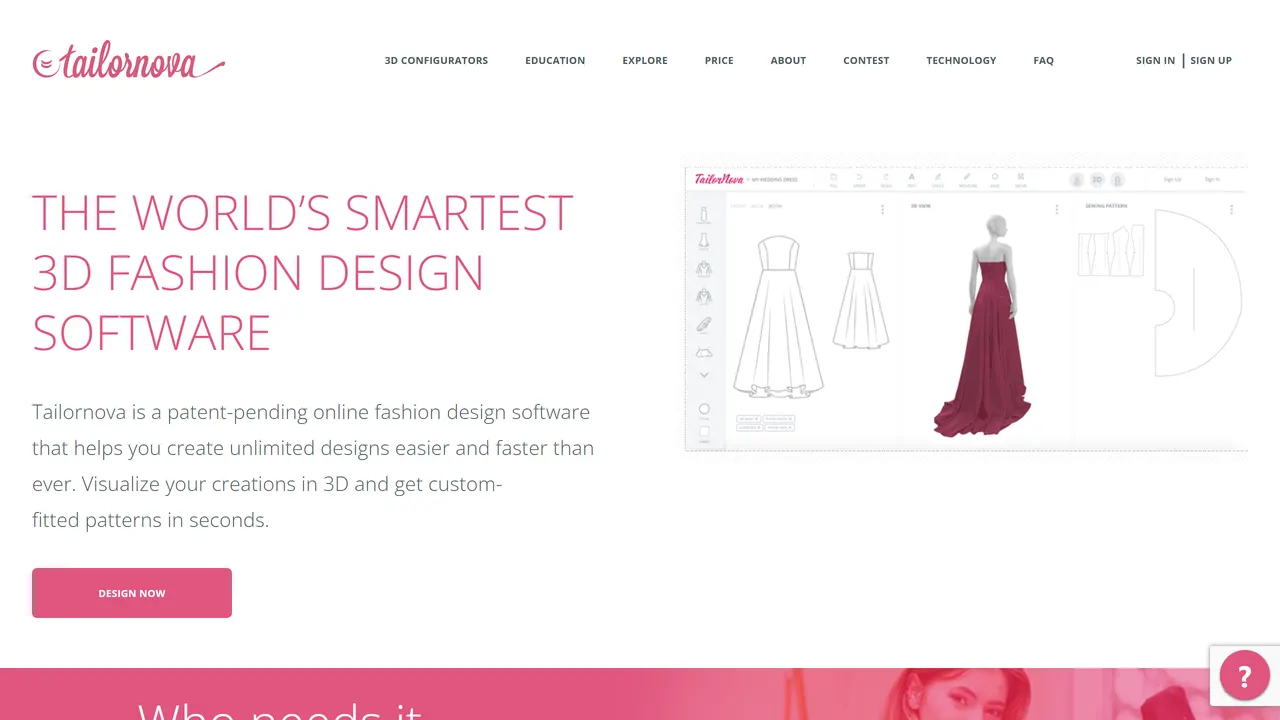Select Technology in the top navigation
This screenshot has height=720, width=1280.
(x=961, y=61)
